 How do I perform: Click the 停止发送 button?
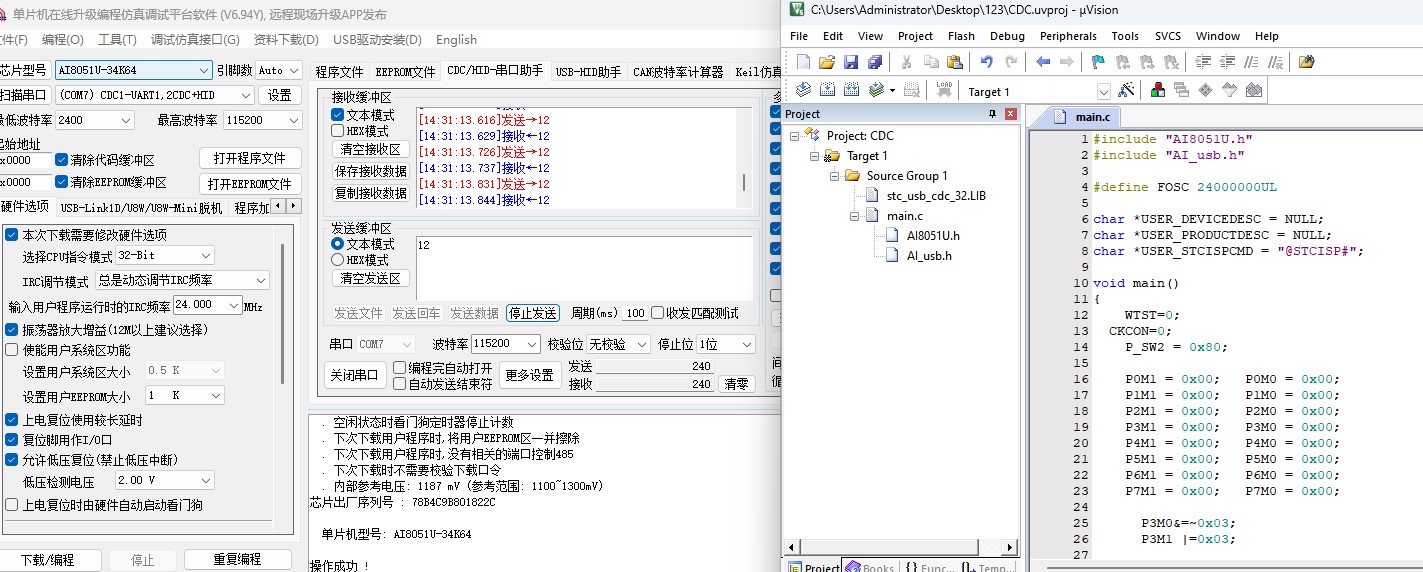point(532,313)
